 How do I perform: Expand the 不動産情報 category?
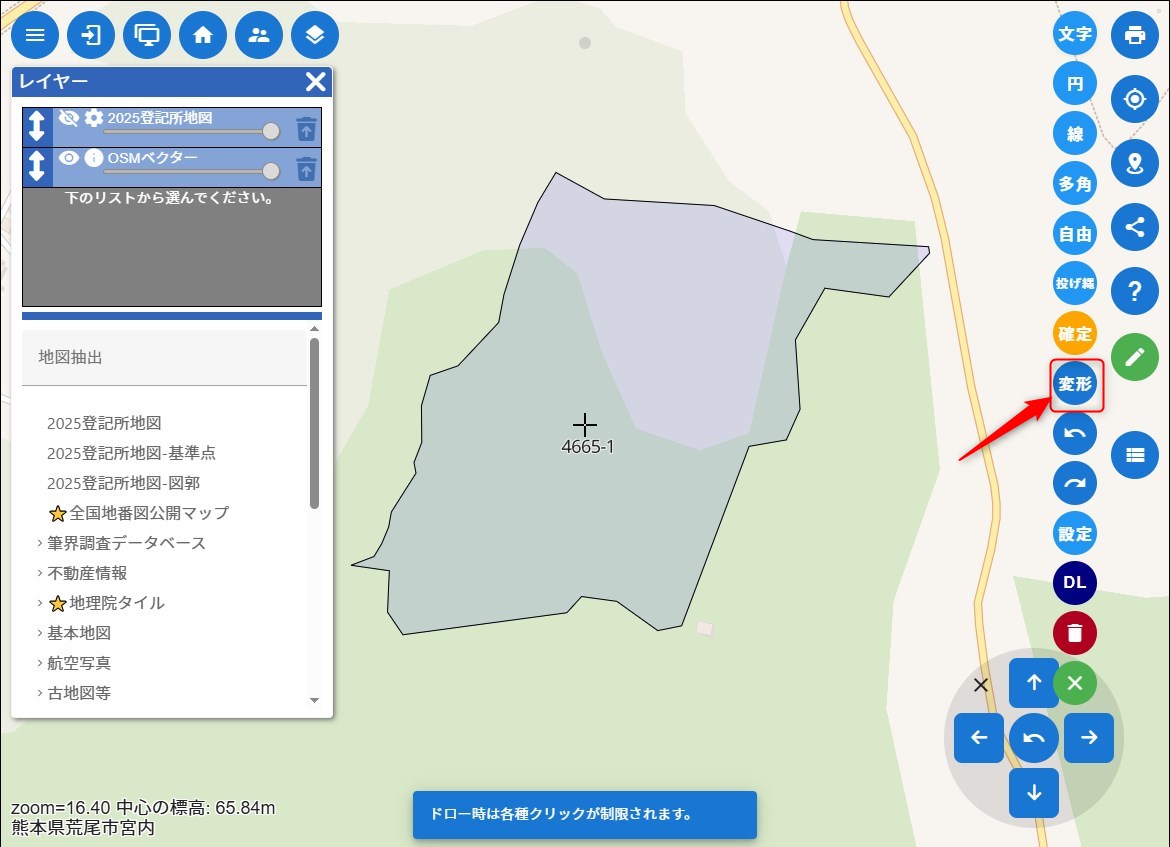click(x=87, y=573)
